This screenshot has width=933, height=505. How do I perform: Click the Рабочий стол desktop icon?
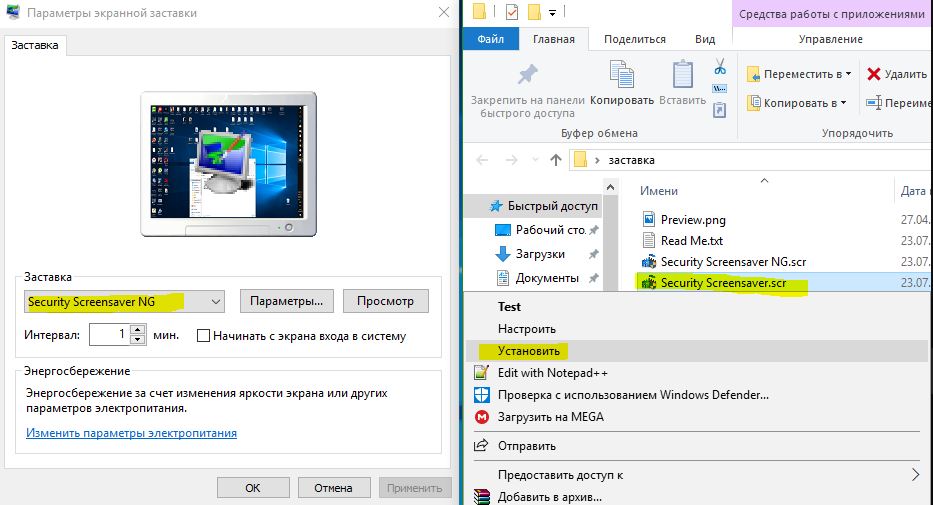point(503,230)
